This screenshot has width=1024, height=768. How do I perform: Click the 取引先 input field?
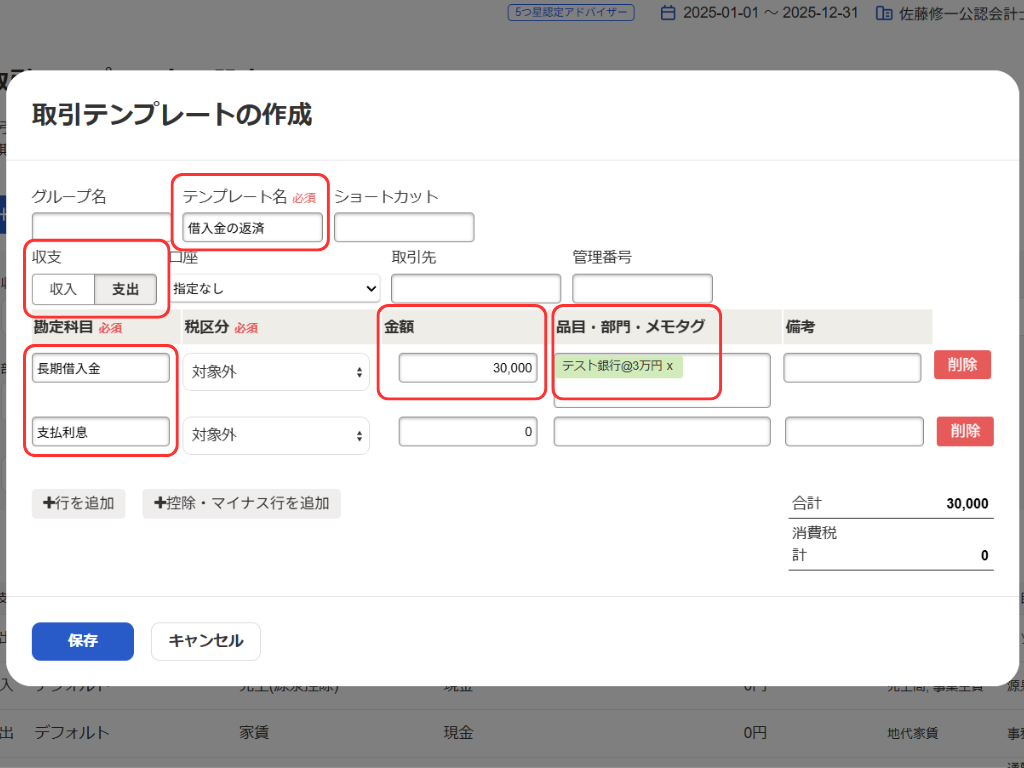(476, 289)
